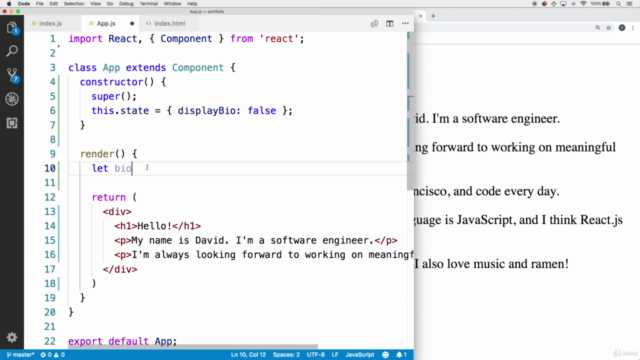The height and width of the screenshot is (360, 640).
Task: Click the '<h1>Hello!</h1>' line
Action: click(158, 226)
